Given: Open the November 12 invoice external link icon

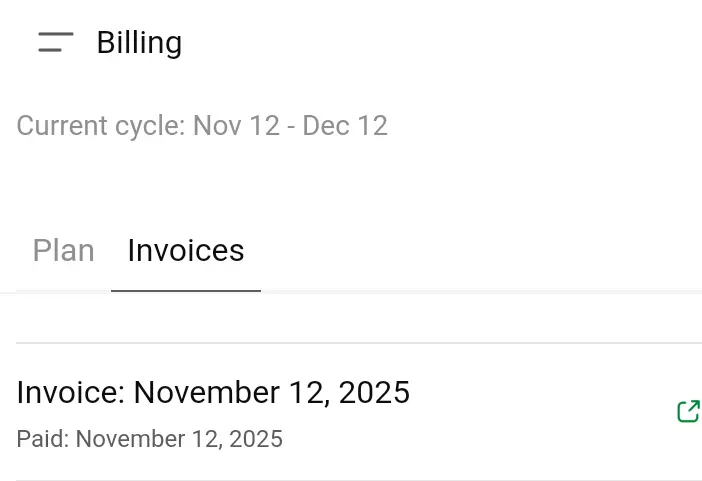Looking at the screenshot, I should point(689,411).
